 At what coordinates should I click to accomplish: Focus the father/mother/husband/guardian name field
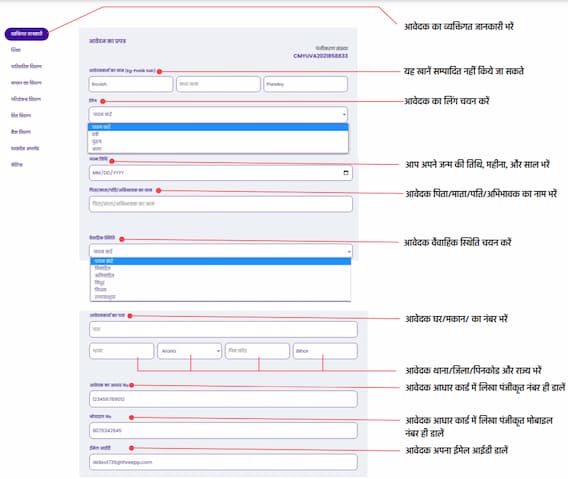pos(221,204)
